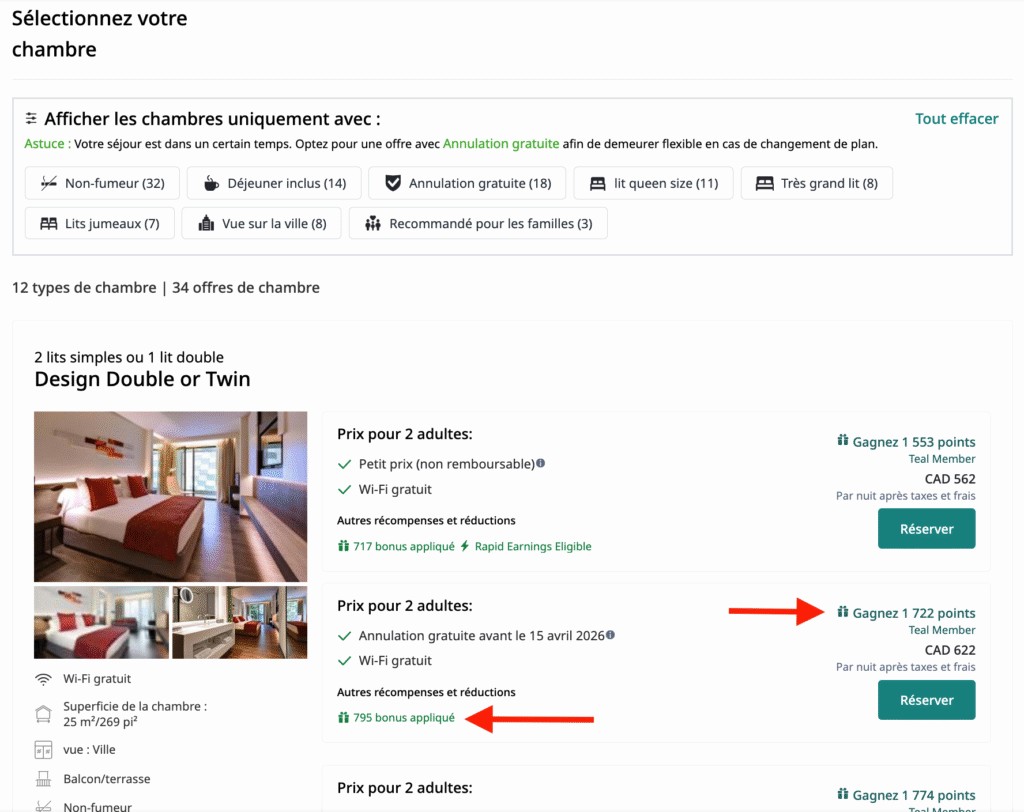Click the balcony icon next to "Balcon/terrasse"

[45, 778]
